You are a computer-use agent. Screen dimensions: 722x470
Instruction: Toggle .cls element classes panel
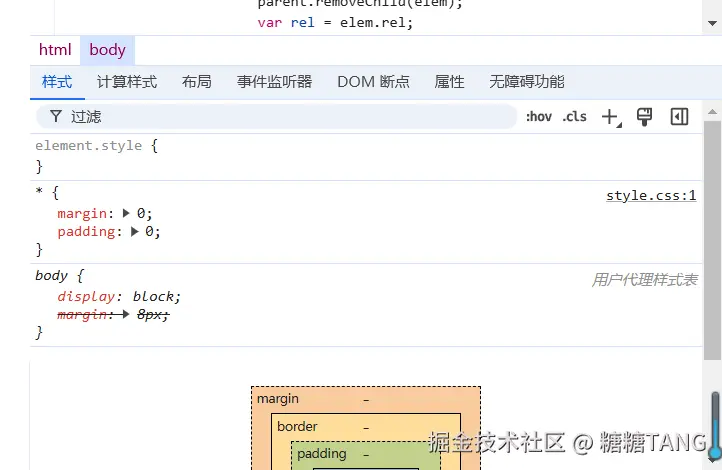click(x=574, y=117)
